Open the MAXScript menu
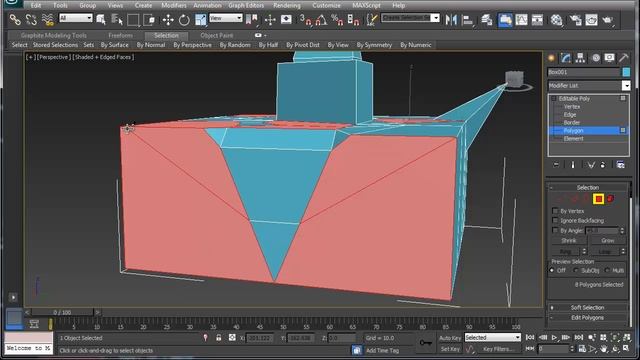 click(x=366, y=5)
